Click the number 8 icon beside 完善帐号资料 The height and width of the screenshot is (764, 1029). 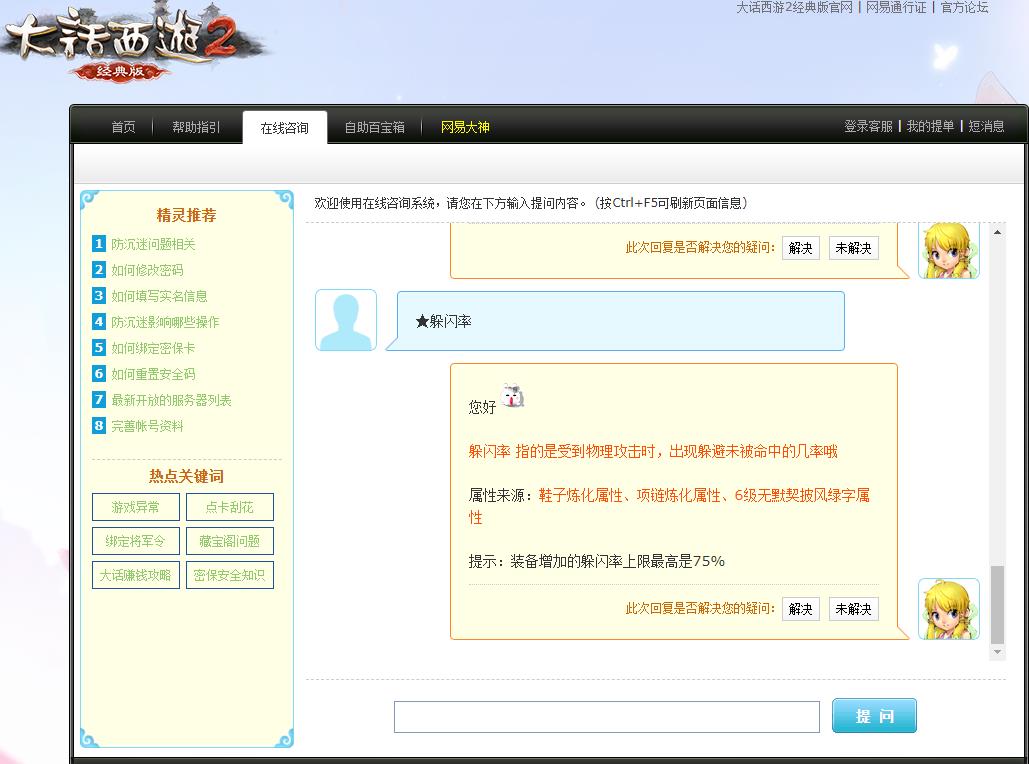(98, 426)
